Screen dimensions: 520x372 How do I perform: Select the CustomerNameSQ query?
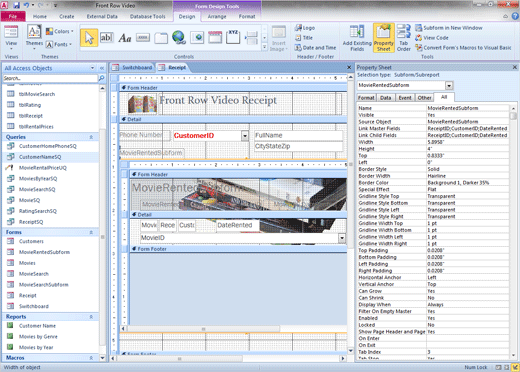(x=50, y=157)
